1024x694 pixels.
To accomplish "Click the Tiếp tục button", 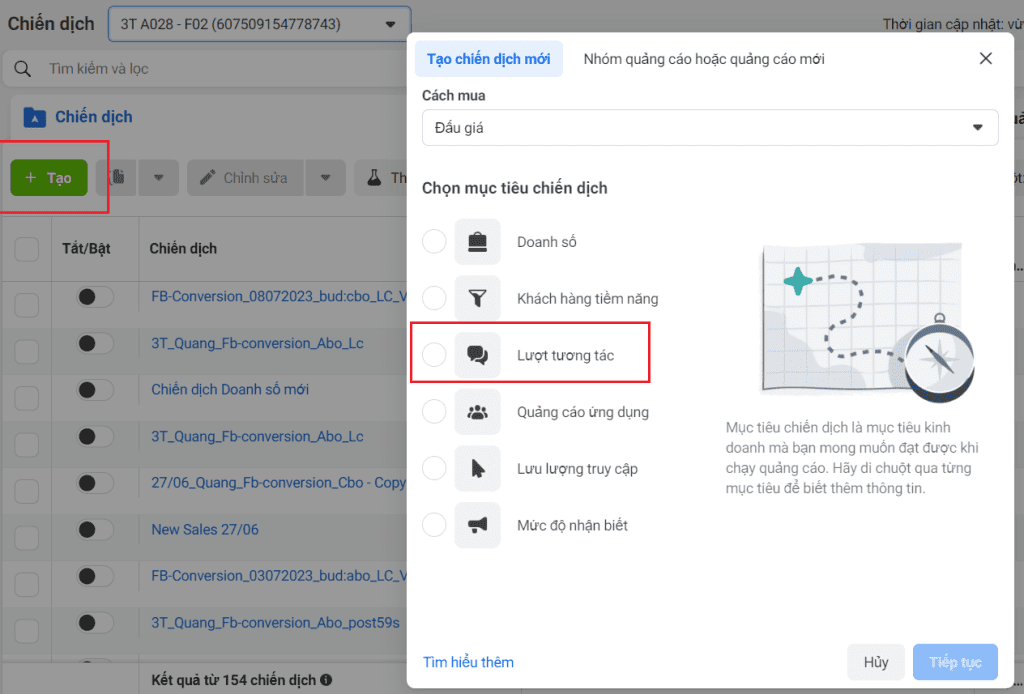I will pyautogui.click(x=955, y=662).
